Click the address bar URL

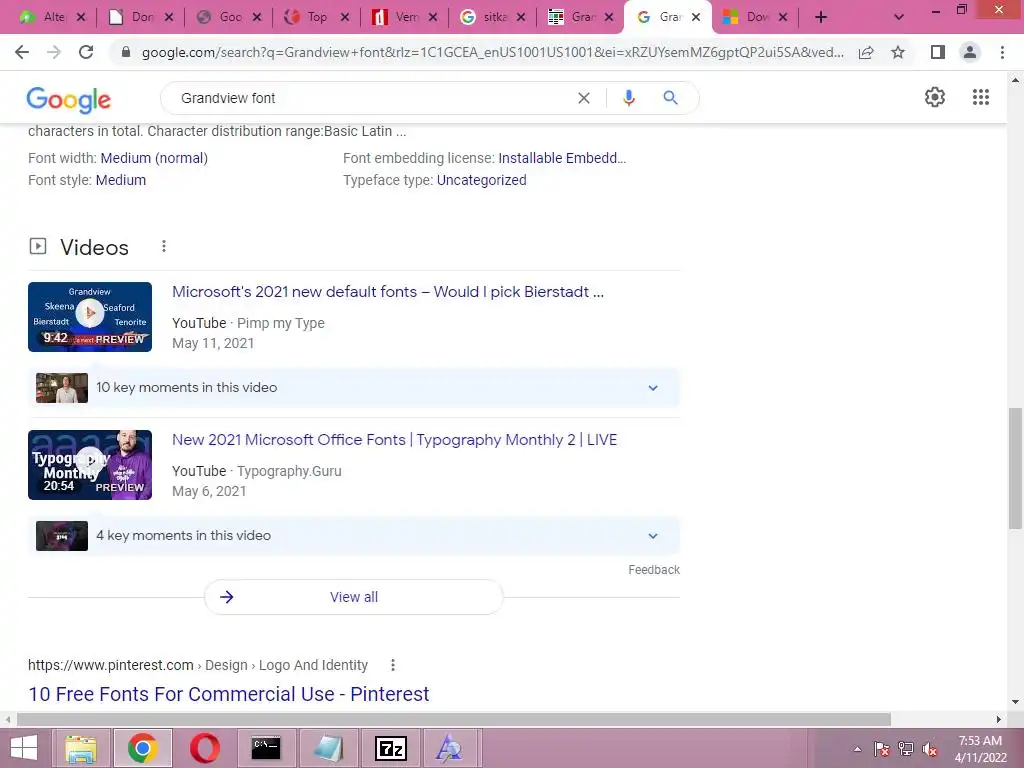click(492, 52)
